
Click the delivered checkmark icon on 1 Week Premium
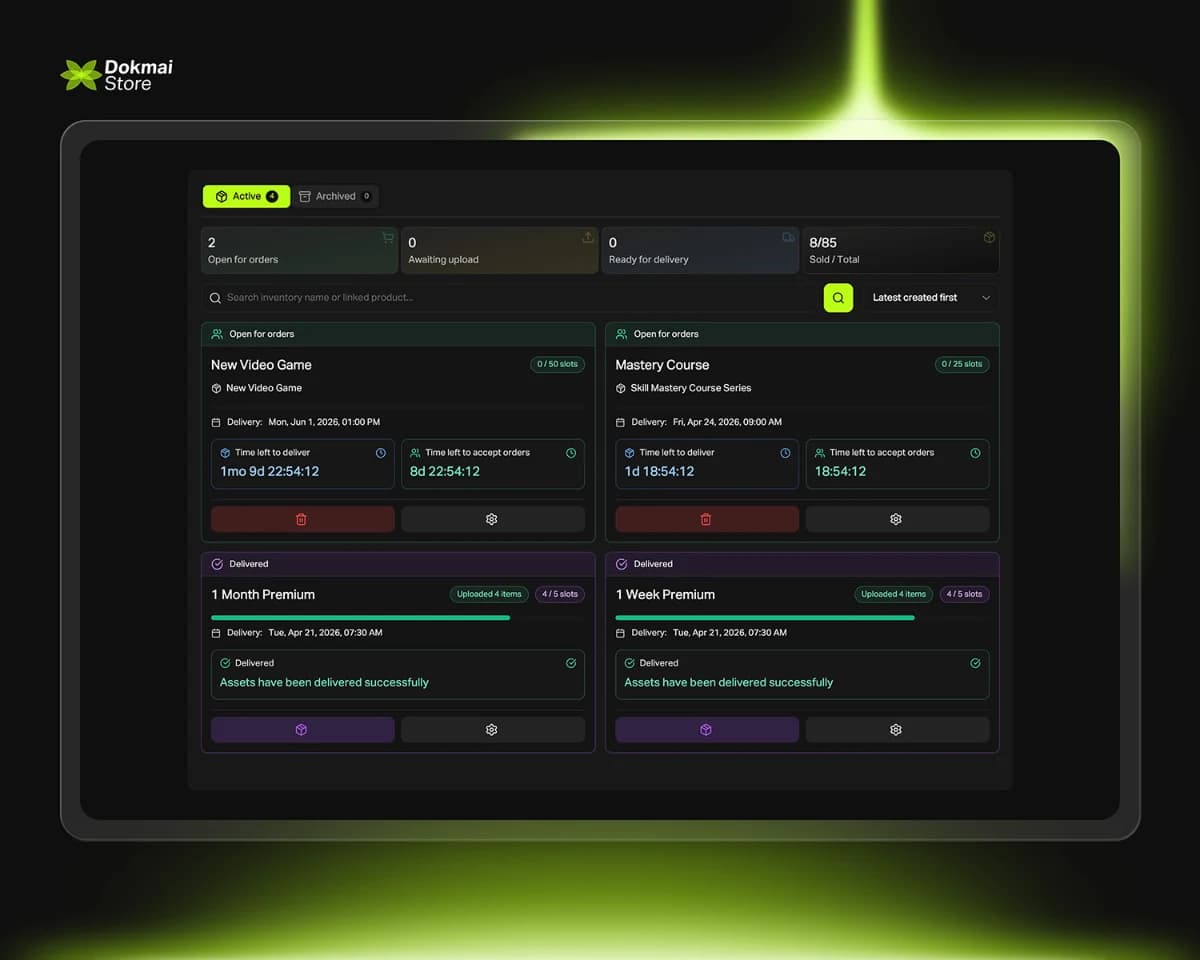[x=975, y=663]
